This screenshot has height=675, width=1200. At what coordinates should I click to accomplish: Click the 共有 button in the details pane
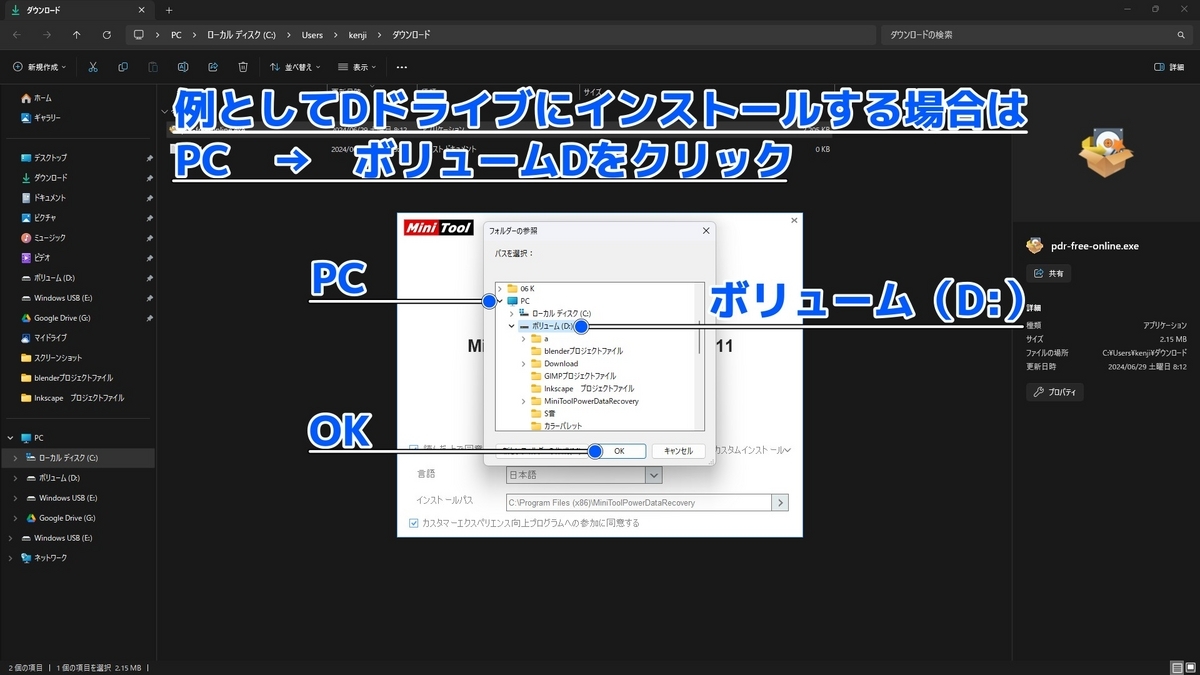click(x=1048, y=272)
